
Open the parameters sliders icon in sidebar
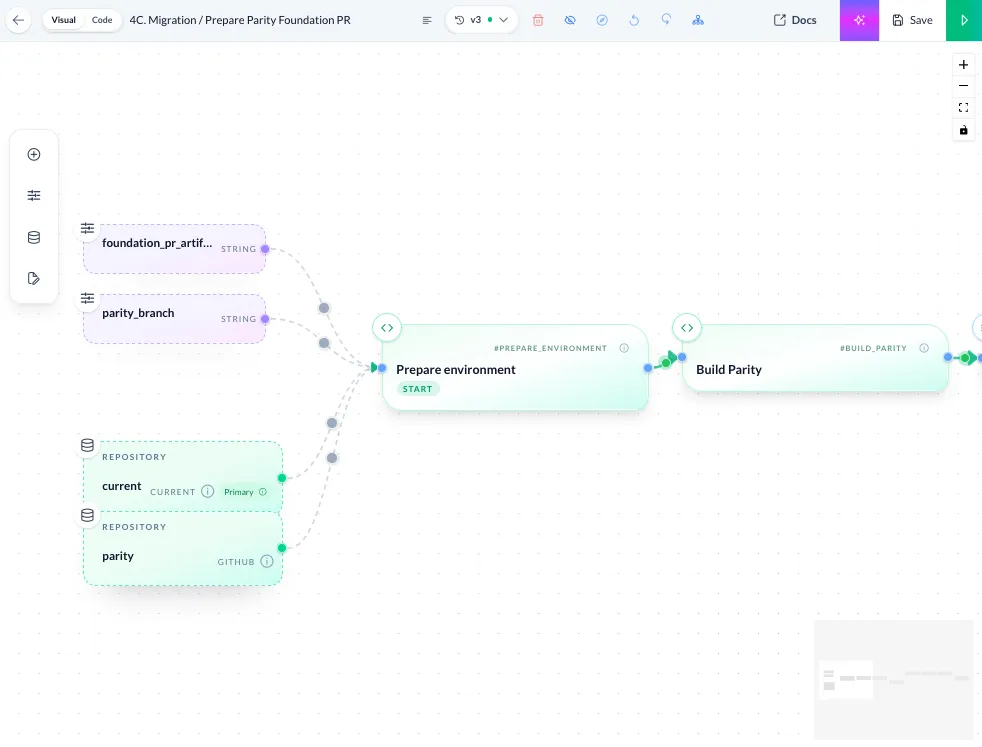(x=34, y=196)
